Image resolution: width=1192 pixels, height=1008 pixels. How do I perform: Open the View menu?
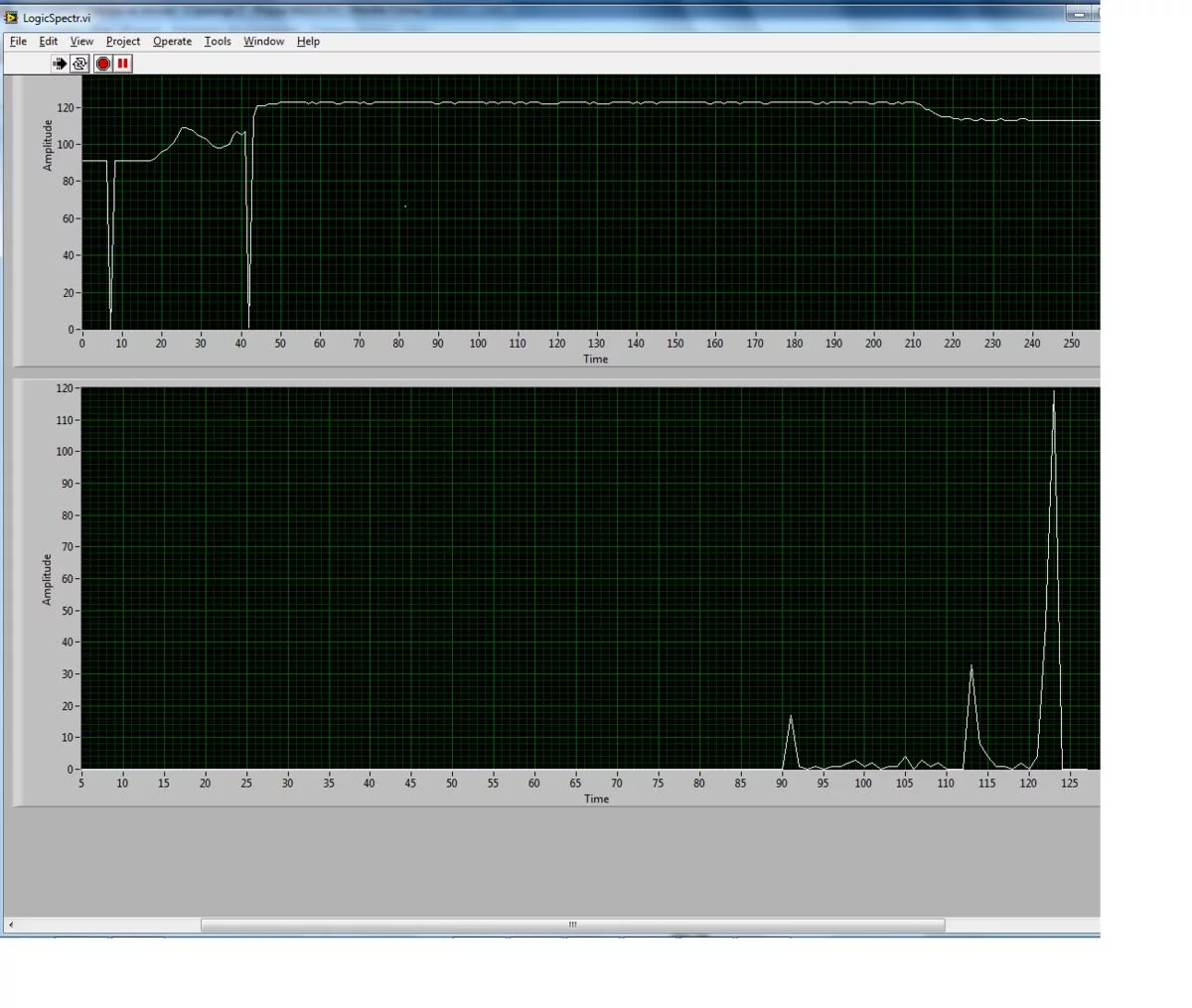pyautogui.click(x=81, y=42)
